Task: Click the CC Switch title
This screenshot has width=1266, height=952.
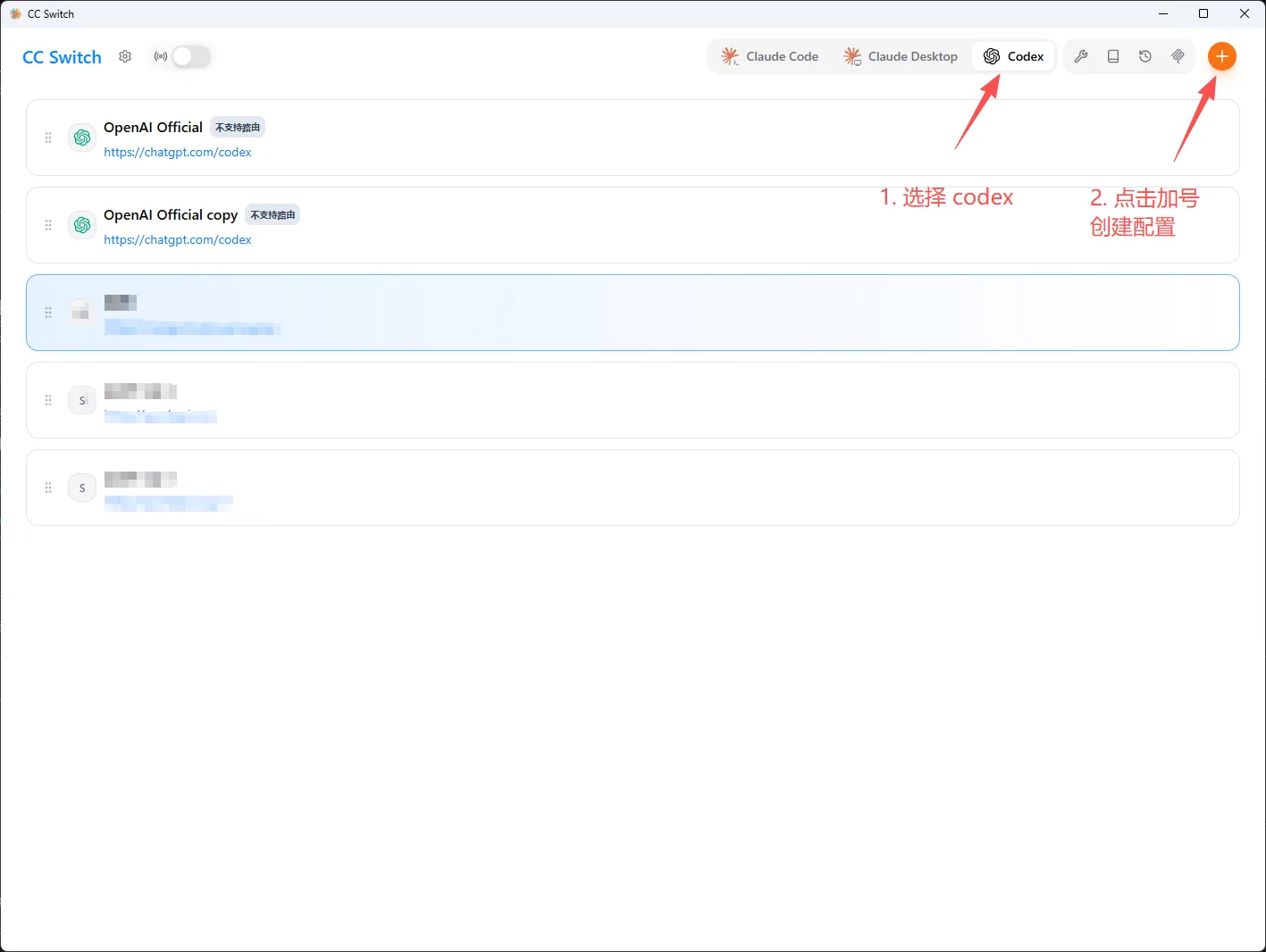Action: (62, 57)
